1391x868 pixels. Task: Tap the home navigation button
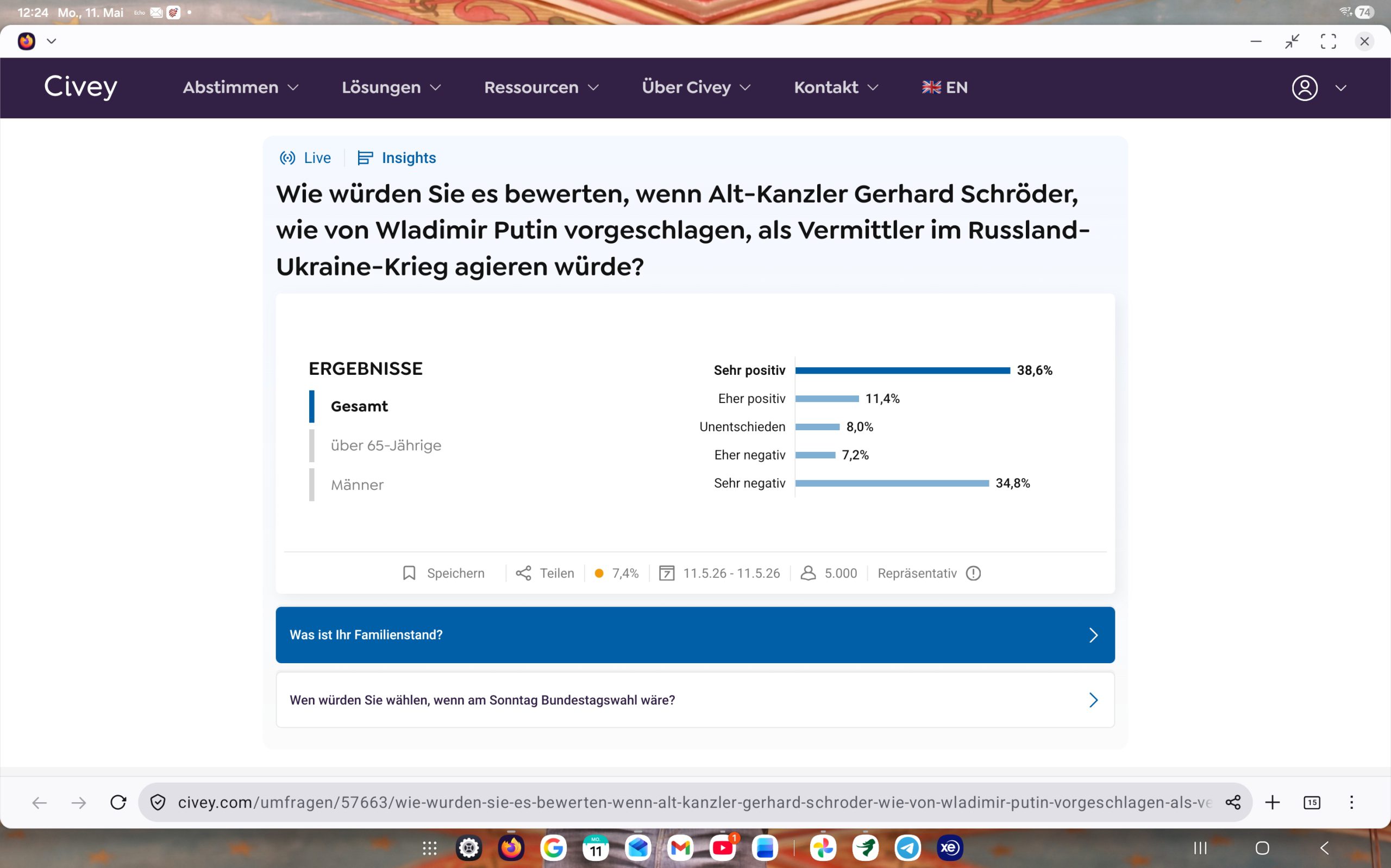tap(1262, 848)
